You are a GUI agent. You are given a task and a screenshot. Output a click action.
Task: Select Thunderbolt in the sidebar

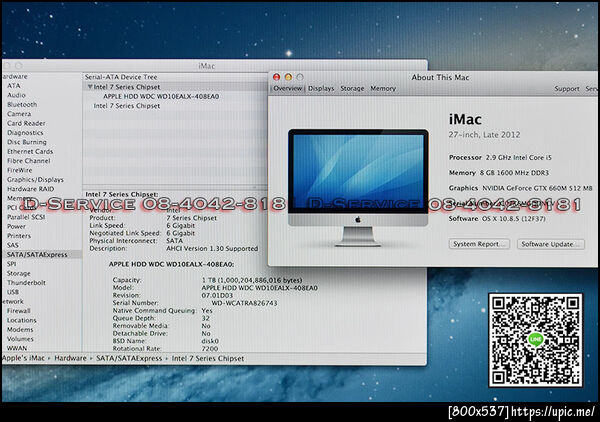click(x=26, y=283)
